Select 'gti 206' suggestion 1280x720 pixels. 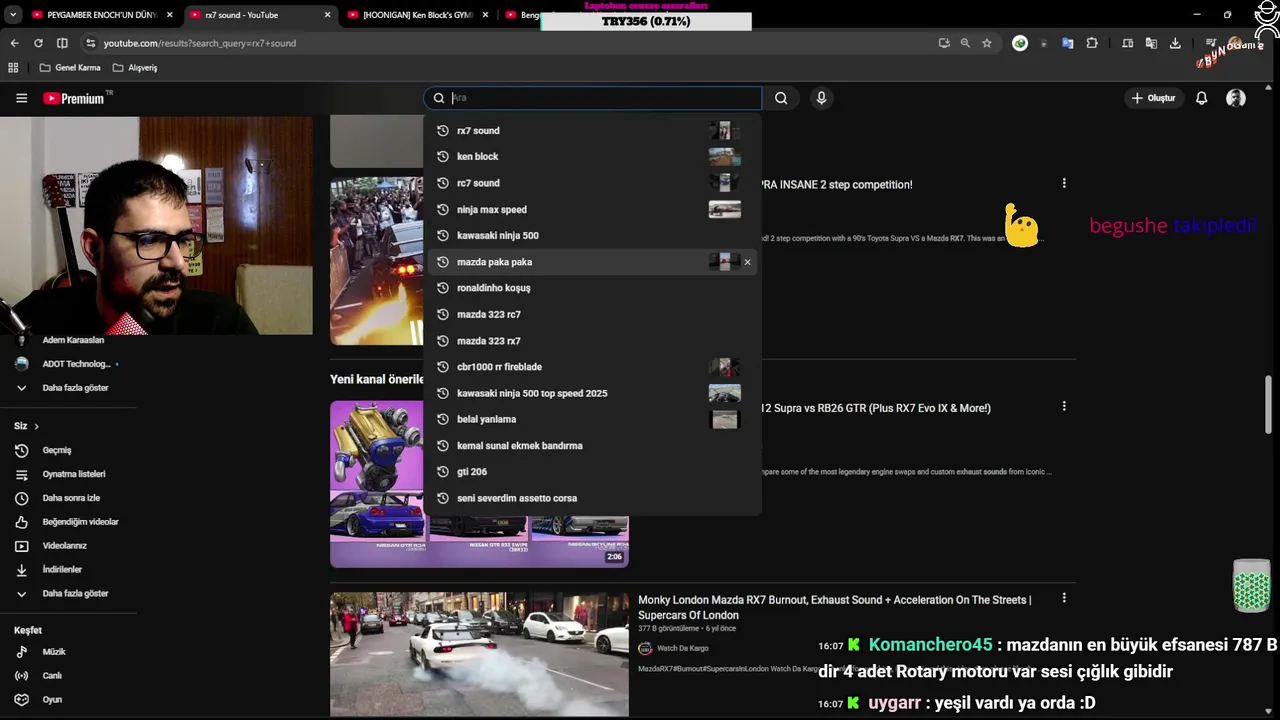click(x=592, y=472)
